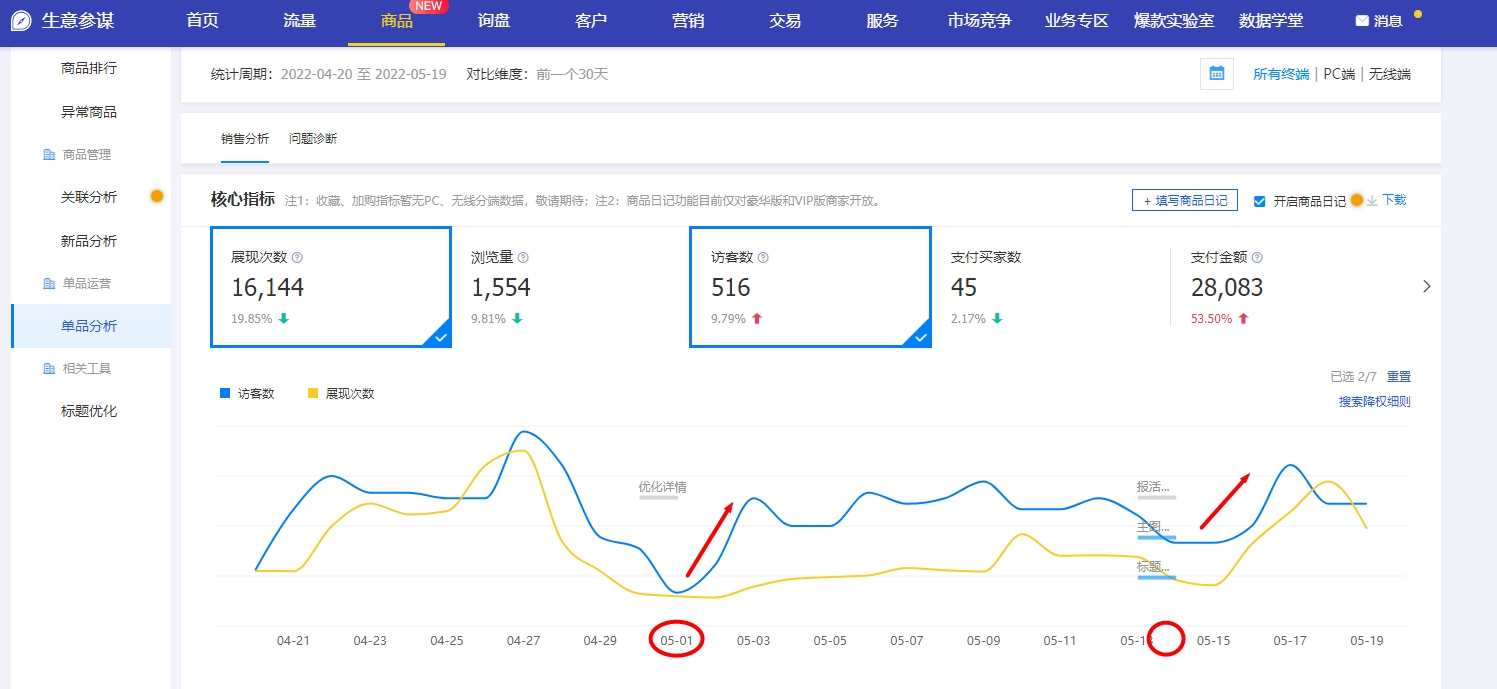Uncheck the 开启商品日记 checkbox
Screen dimensions: 1497x689
[1262, 199]
